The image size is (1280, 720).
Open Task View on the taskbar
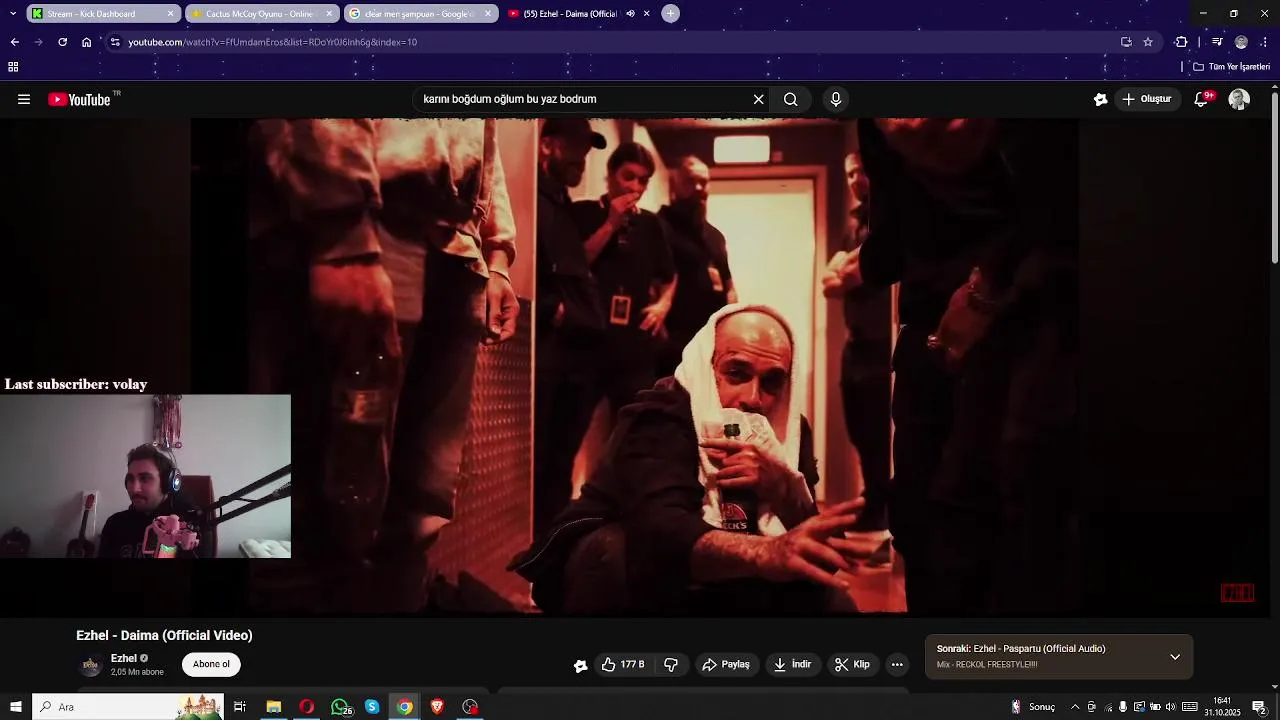(x=240, y=707)
